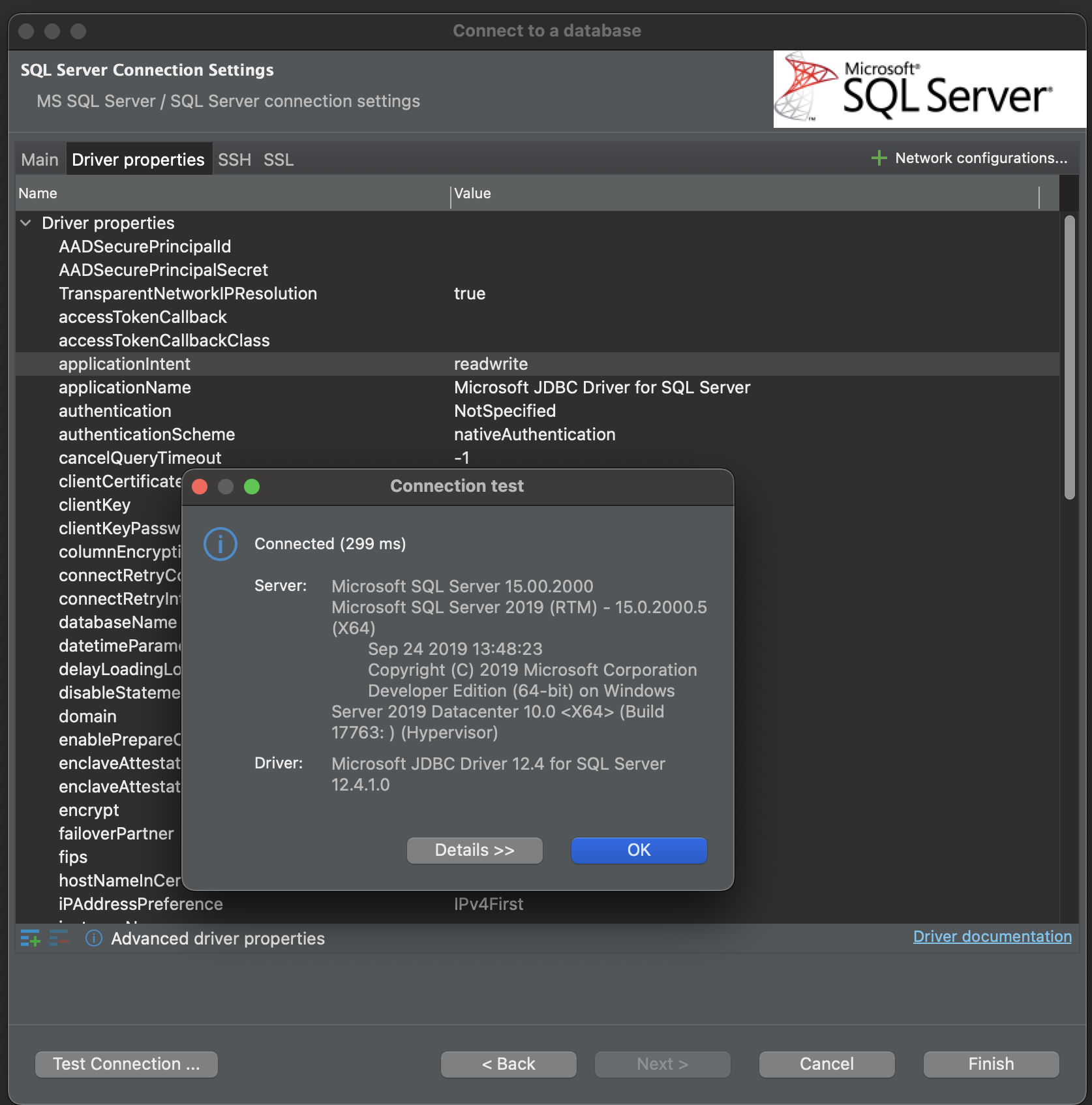Click the info icon in Connection test dialog
Screen dimensions: 1092x1105
(x=220, y=543)
